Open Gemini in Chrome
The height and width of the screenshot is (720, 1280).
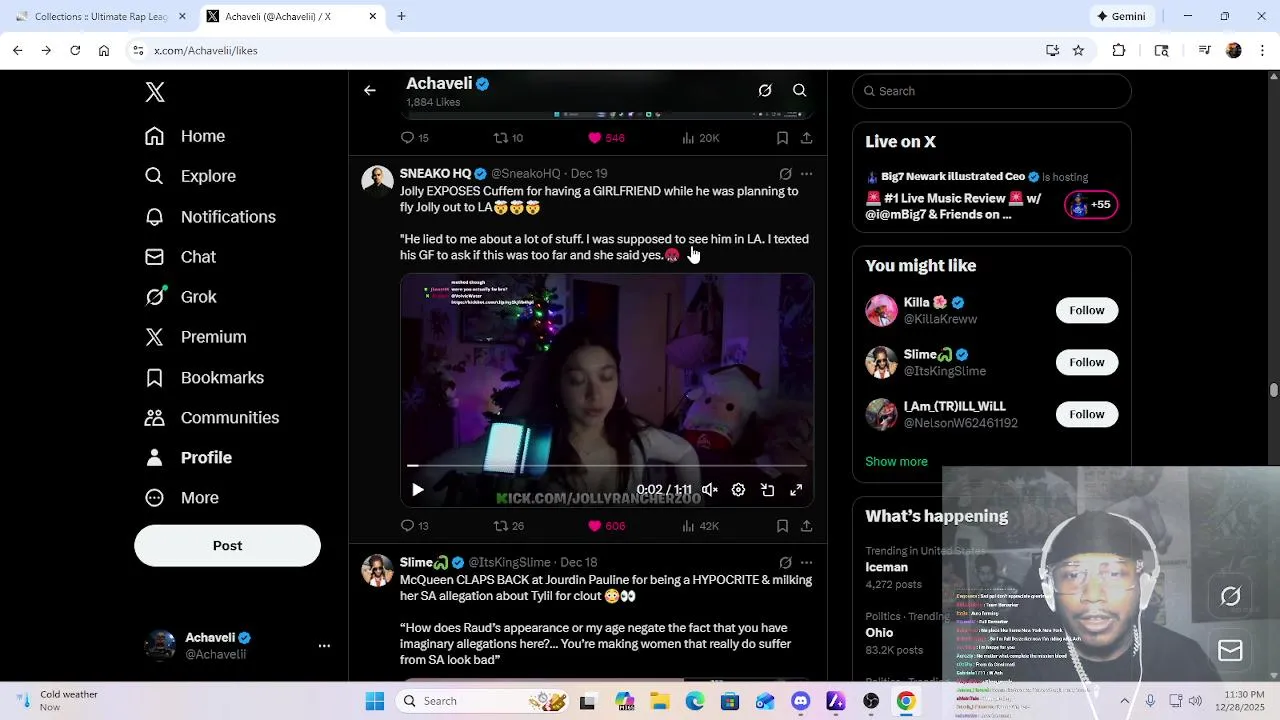point(1121,16)
